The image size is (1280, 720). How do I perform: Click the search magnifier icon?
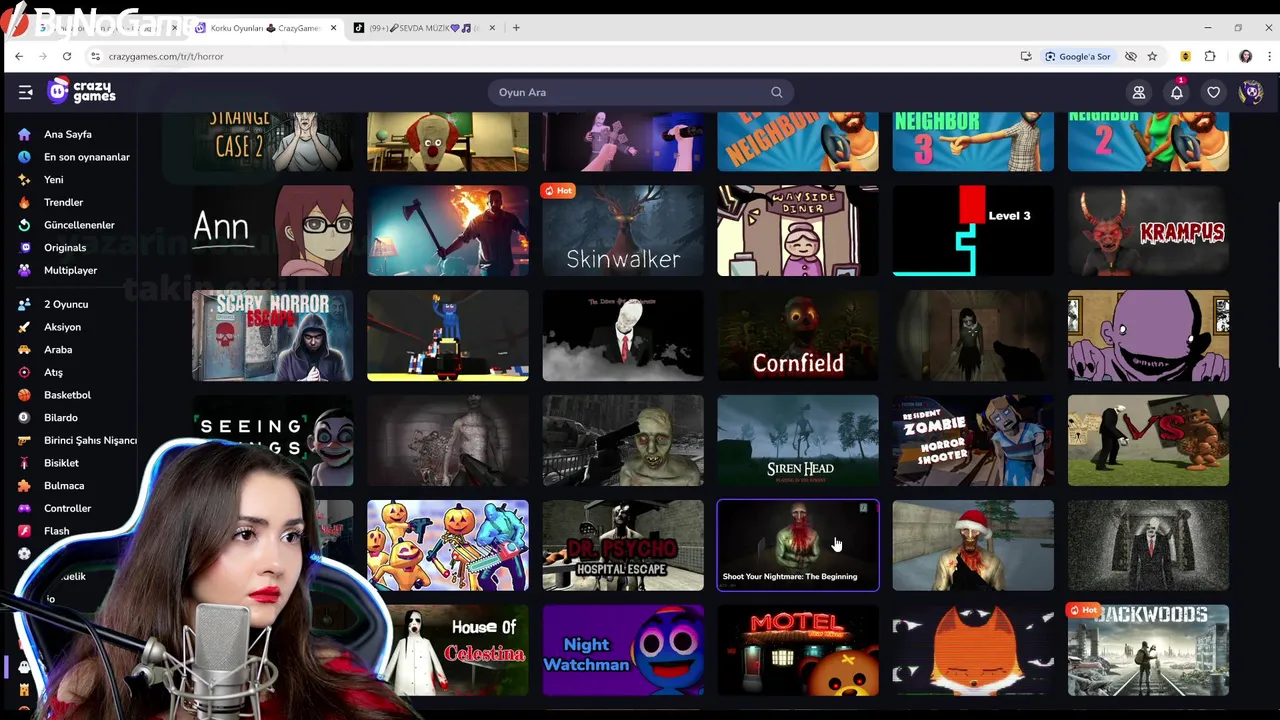(777, 92)
